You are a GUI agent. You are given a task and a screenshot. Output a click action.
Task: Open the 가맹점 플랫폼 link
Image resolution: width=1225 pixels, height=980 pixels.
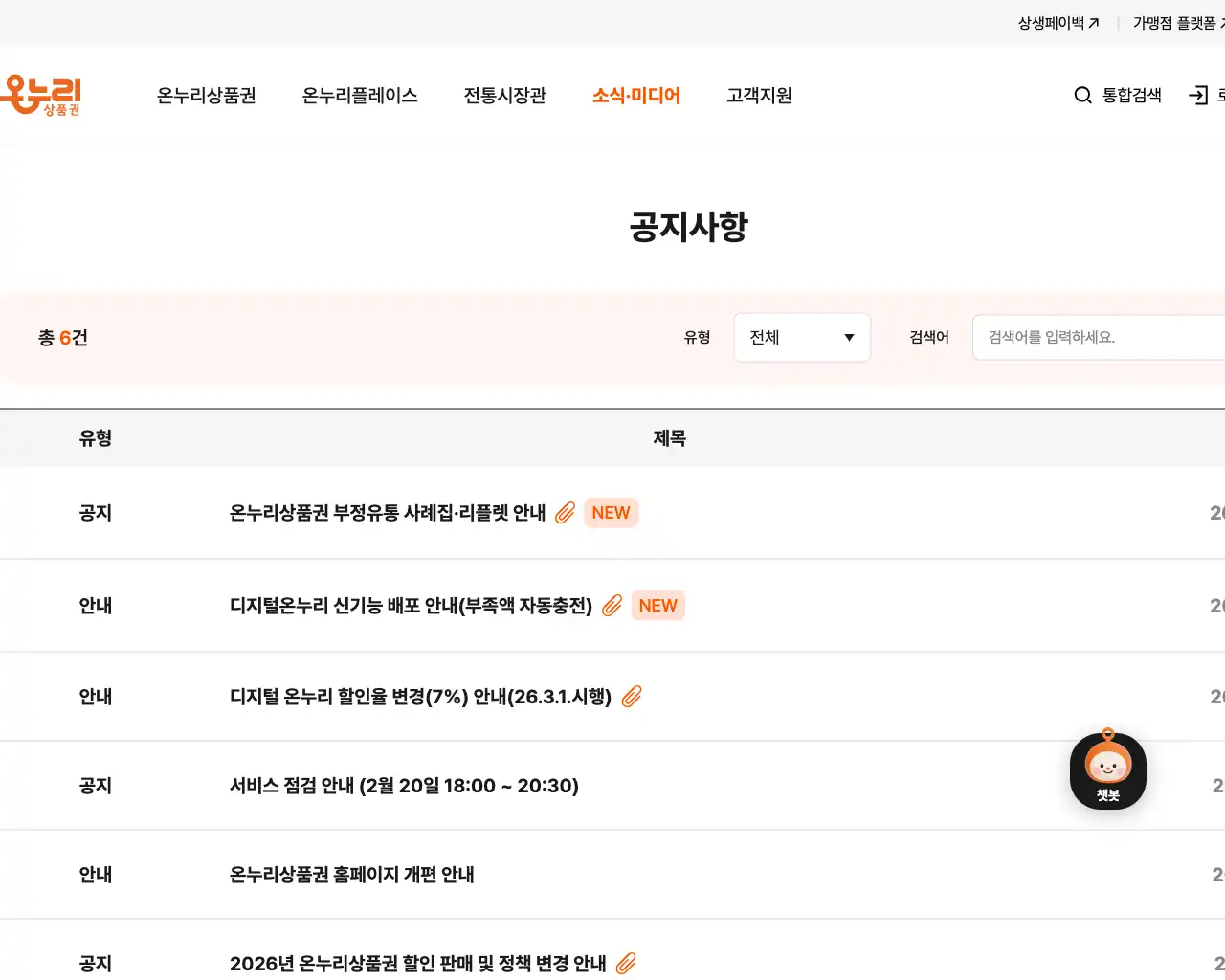[x=1175, y=22]
